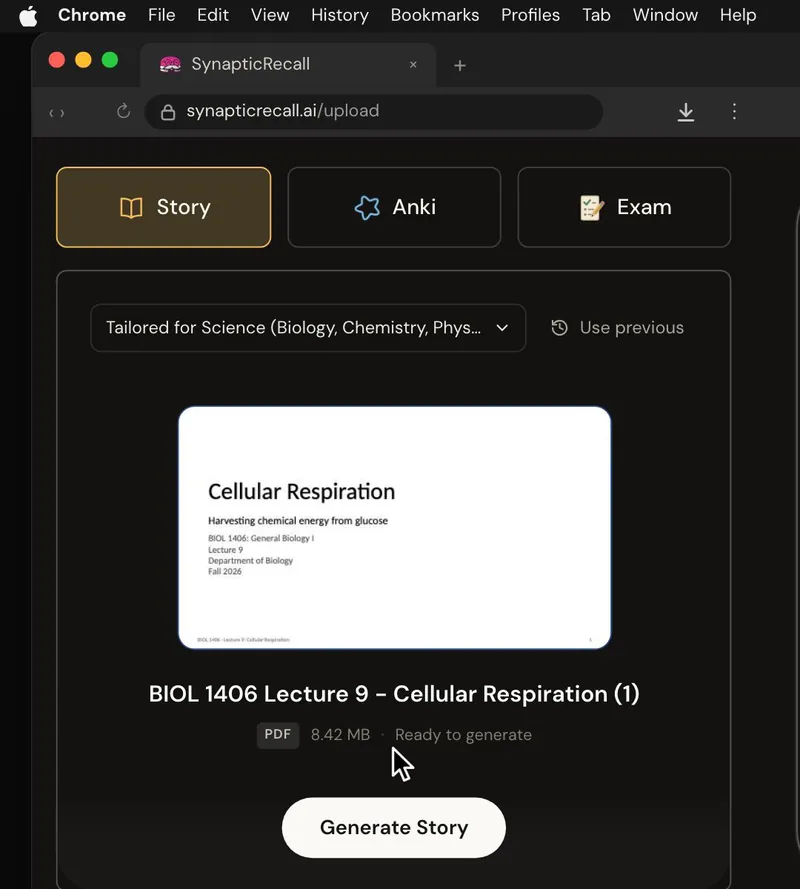
Task: Open the Tab menu
Action: tap(596, 15)
